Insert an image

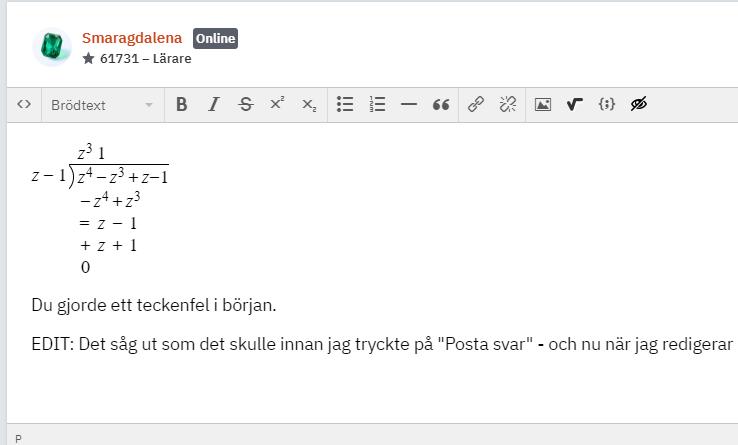pos(542,104)
